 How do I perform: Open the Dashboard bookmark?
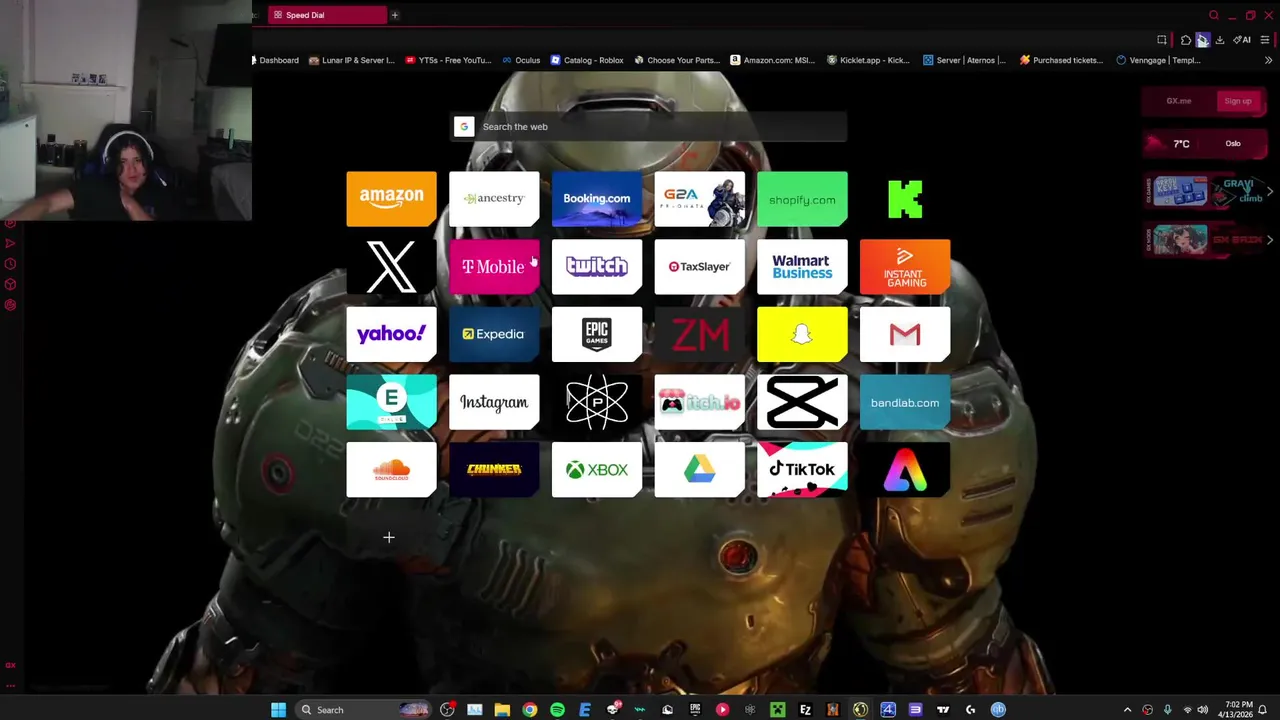pos(276,60)
